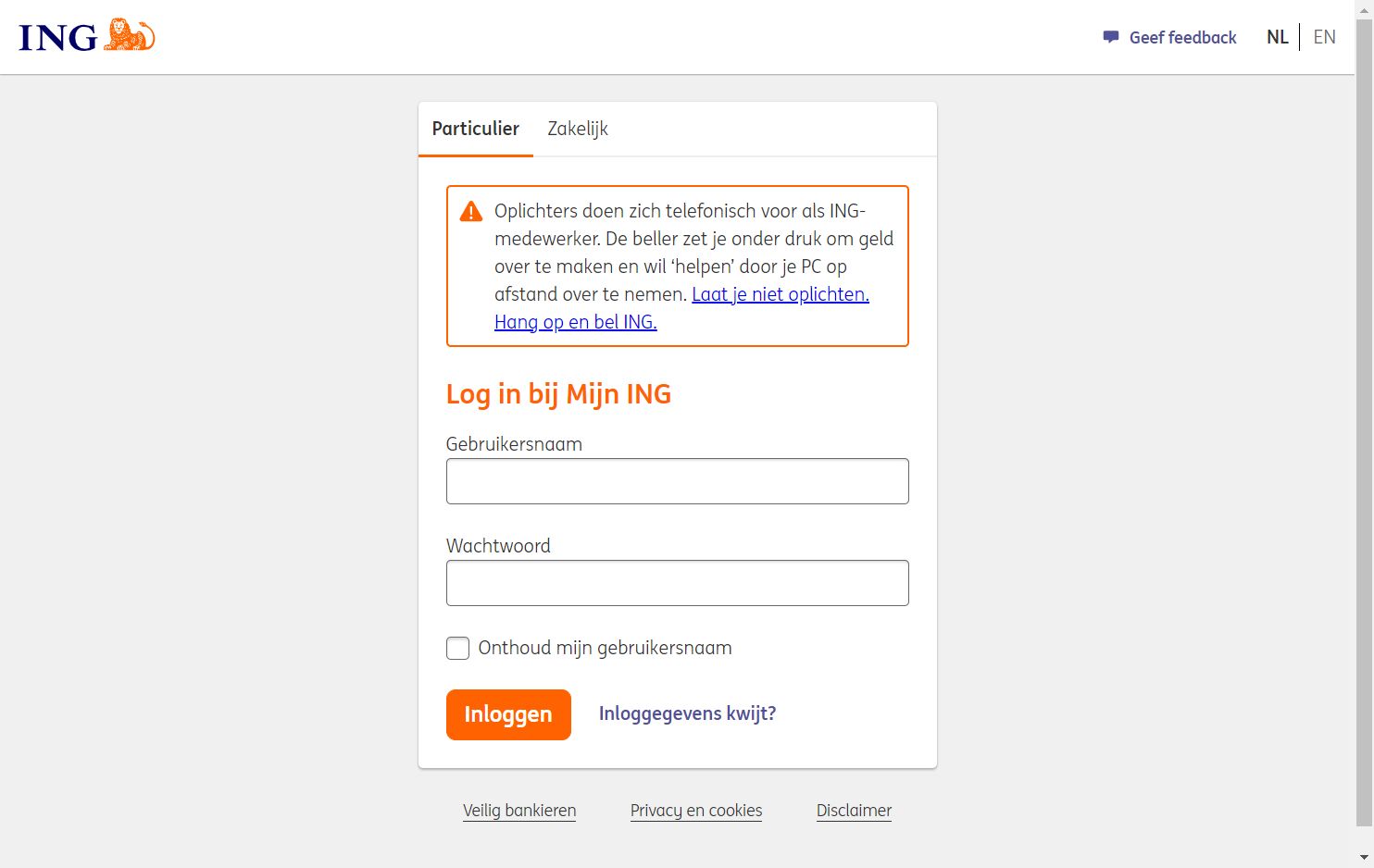Click the vertical page scrollbar
This screenshot has width=1374, height=868.
coord(1364,421)
